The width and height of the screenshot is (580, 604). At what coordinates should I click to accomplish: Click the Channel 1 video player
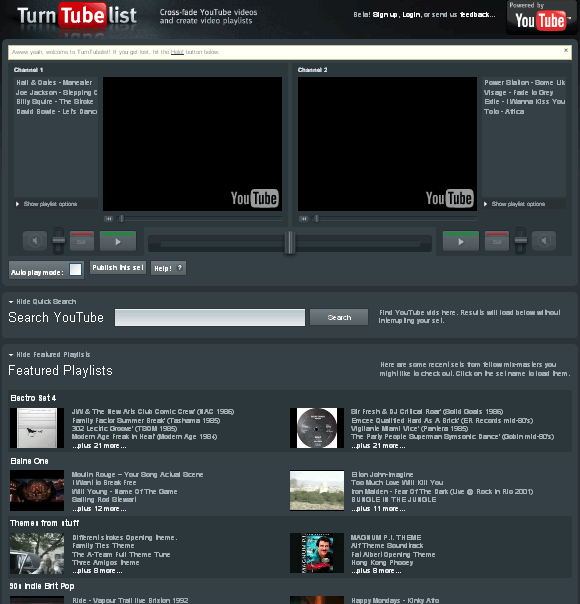click(x=192, y=144)
